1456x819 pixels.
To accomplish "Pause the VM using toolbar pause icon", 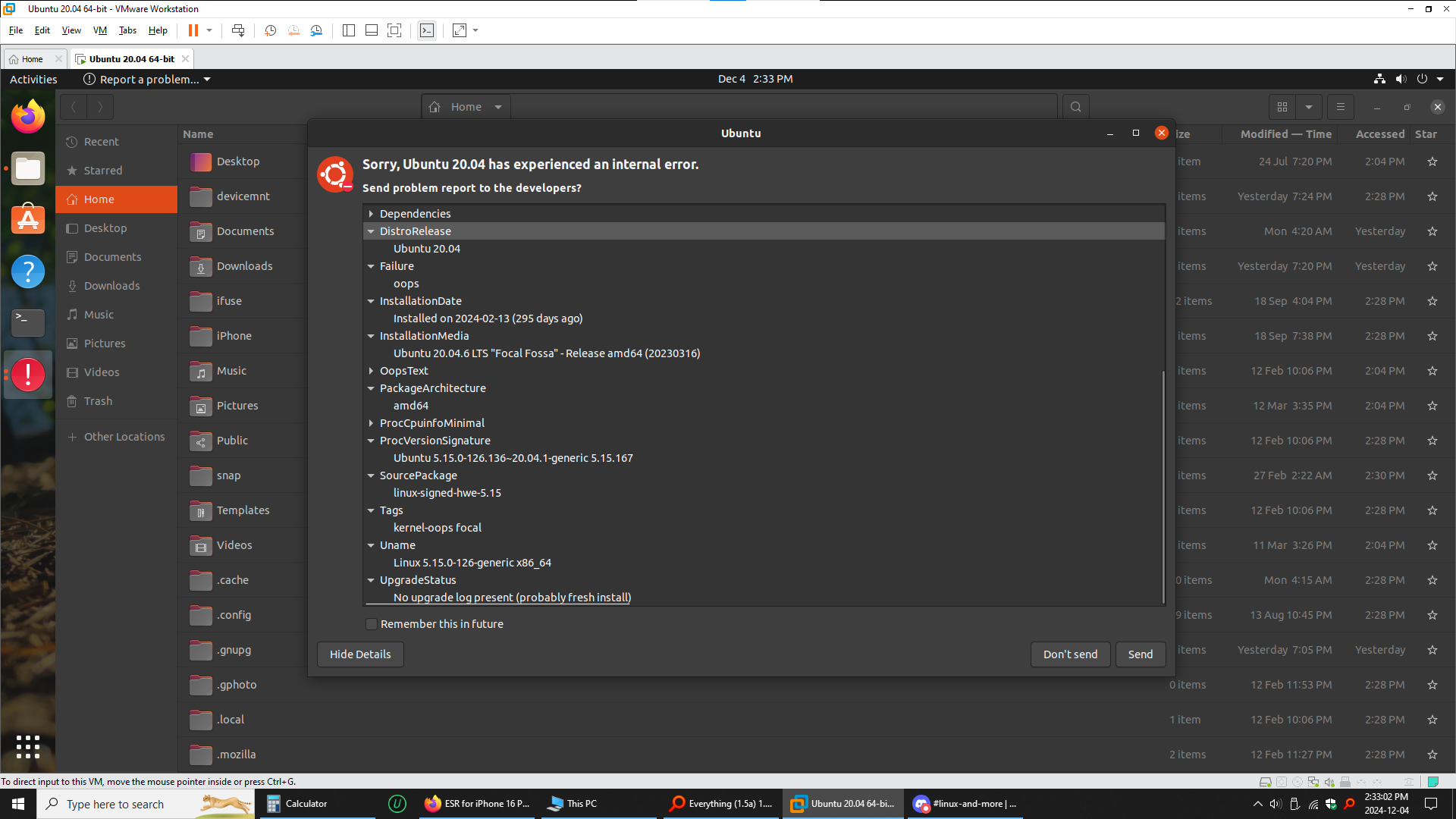I will pyautogui.click(x=193, y=30).
